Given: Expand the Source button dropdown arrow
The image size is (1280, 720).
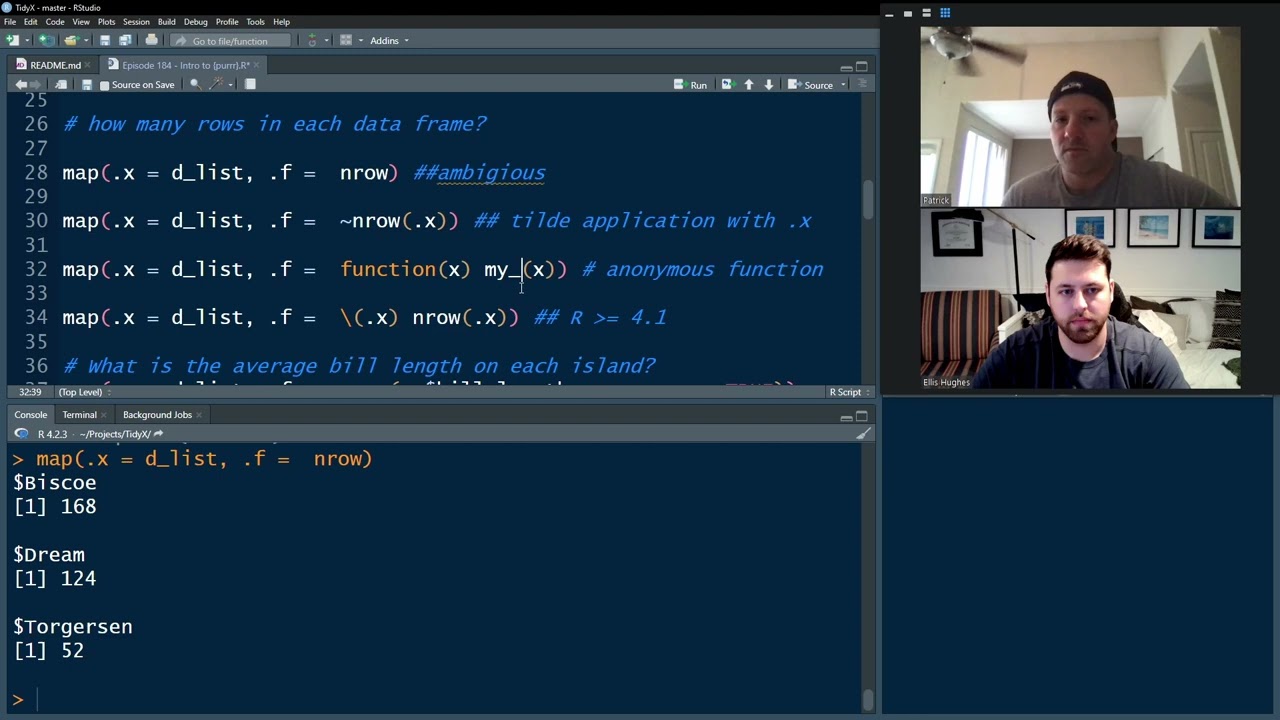Looking at the screenshot, I should click(x=843, y=85).
